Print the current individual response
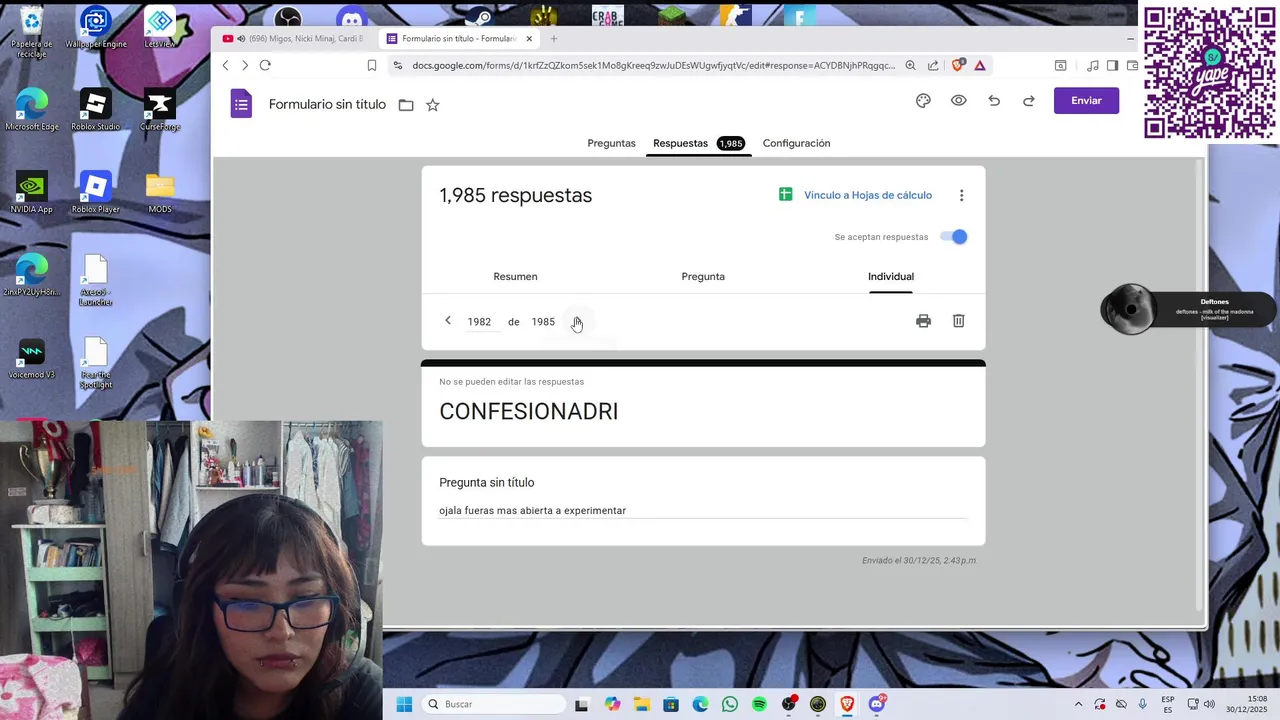Image resolution: width=1280 pixels, height=720 pixels. pos(923,321)
